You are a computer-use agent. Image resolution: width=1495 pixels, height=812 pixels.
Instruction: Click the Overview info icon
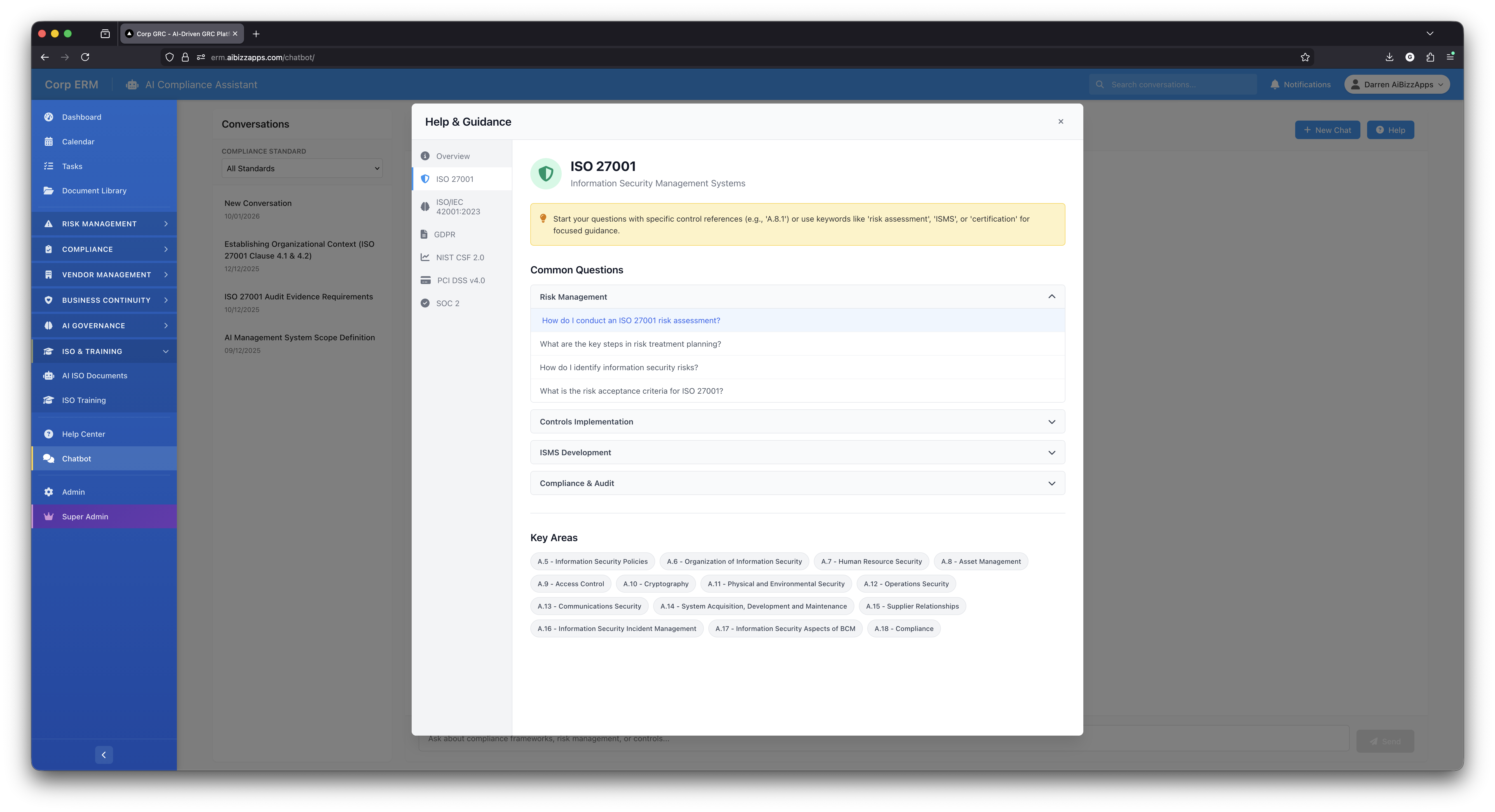pos(425,156)
